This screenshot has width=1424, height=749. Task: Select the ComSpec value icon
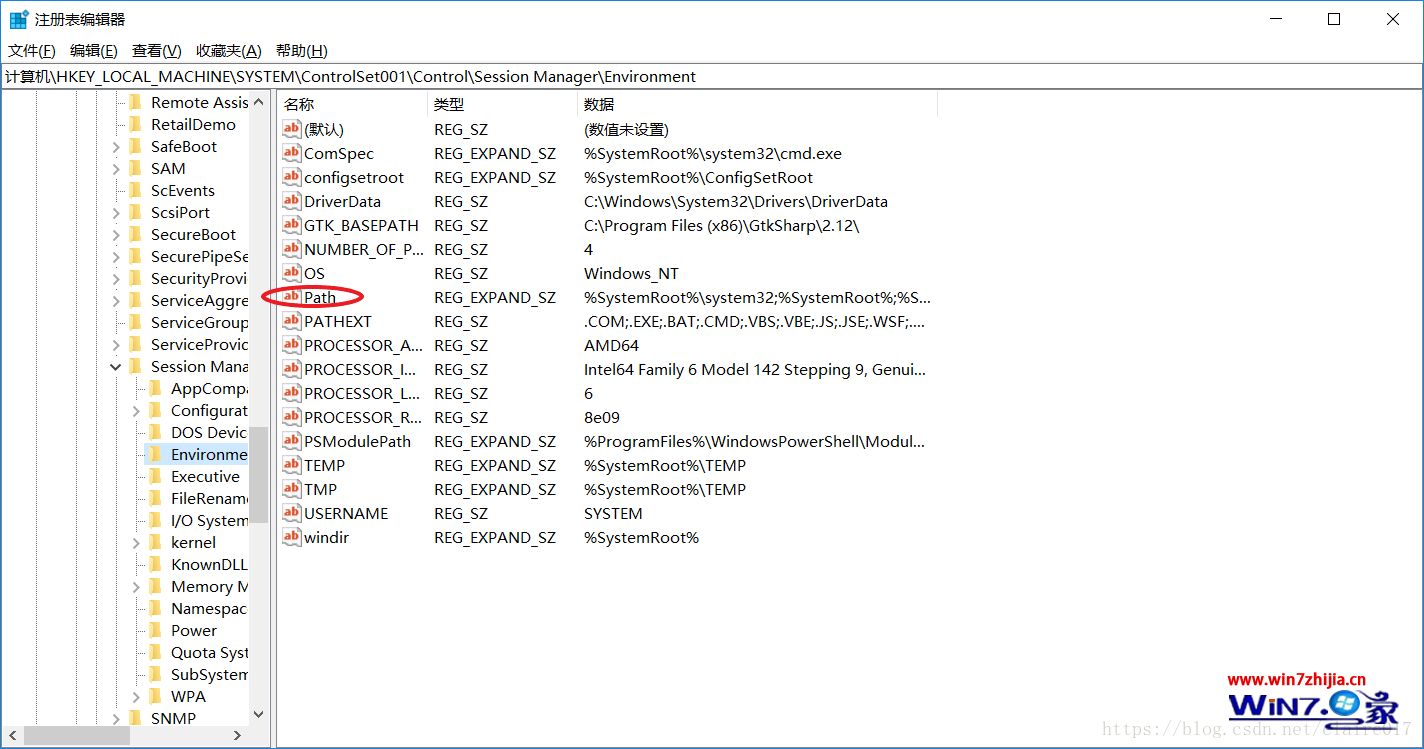pos(291,153)
